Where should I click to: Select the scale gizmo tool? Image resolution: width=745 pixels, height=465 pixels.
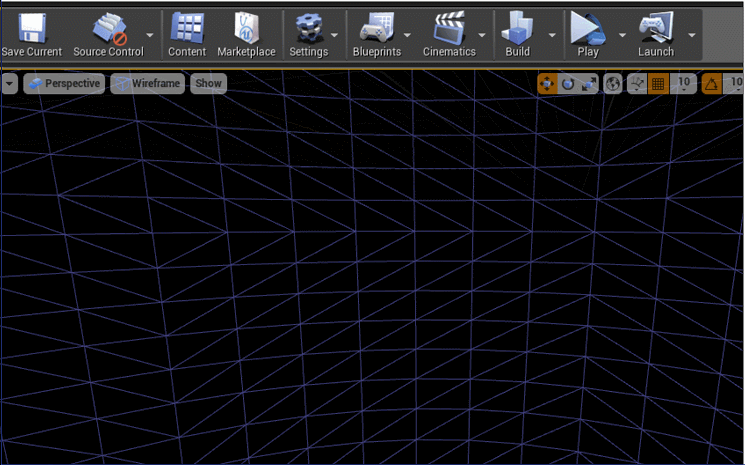click(589, 84)
